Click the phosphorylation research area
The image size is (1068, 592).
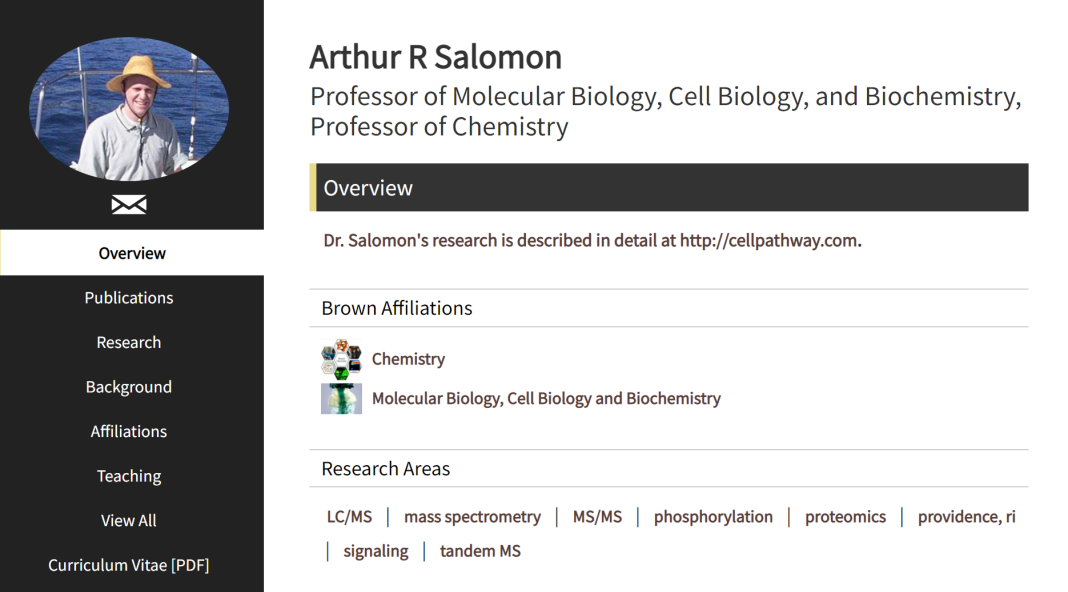pyautogui.click(x=713, y=517)
